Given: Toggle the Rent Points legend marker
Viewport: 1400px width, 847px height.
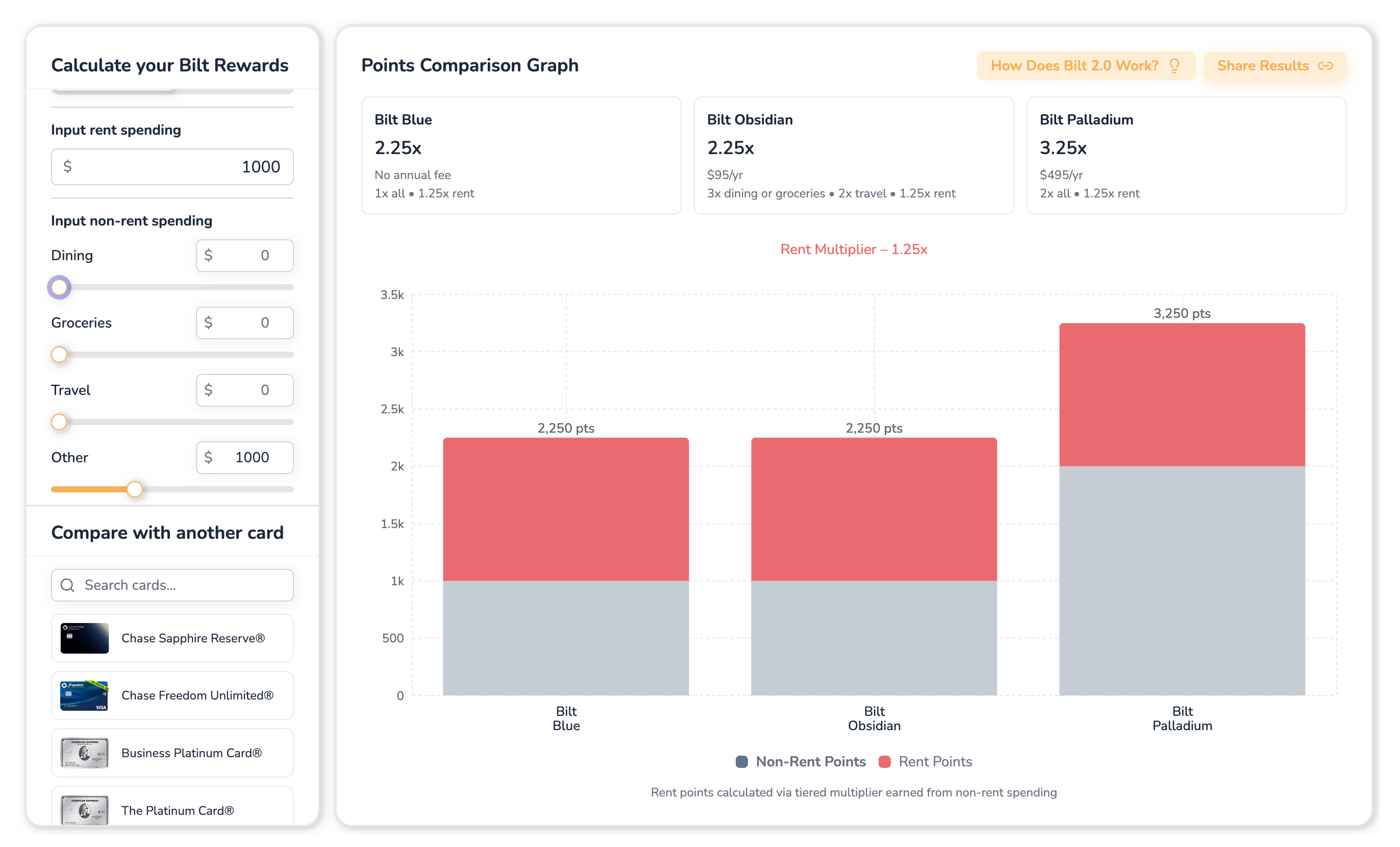Looking at the screenshot, I should click(885, 762).
